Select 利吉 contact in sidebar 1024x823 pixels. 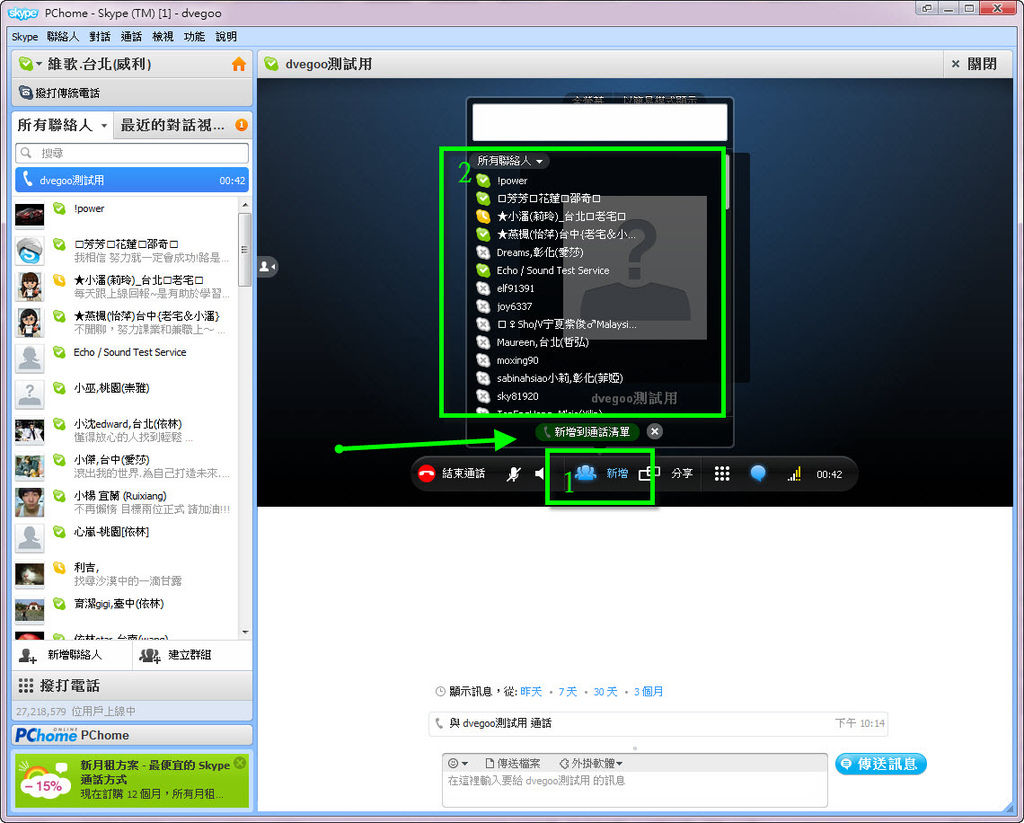pyautogui.click(x=125, y=573)
